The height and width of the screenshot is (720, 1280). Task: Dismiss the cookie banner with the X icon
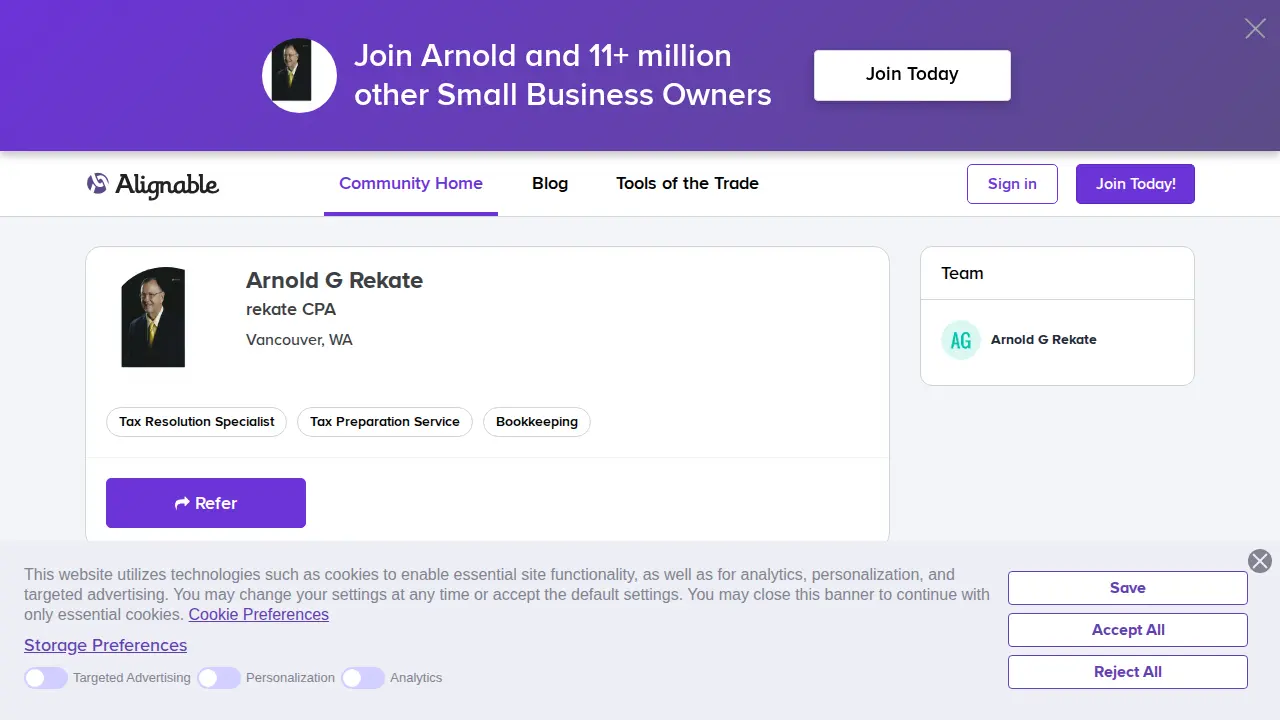coord(1260,561)
